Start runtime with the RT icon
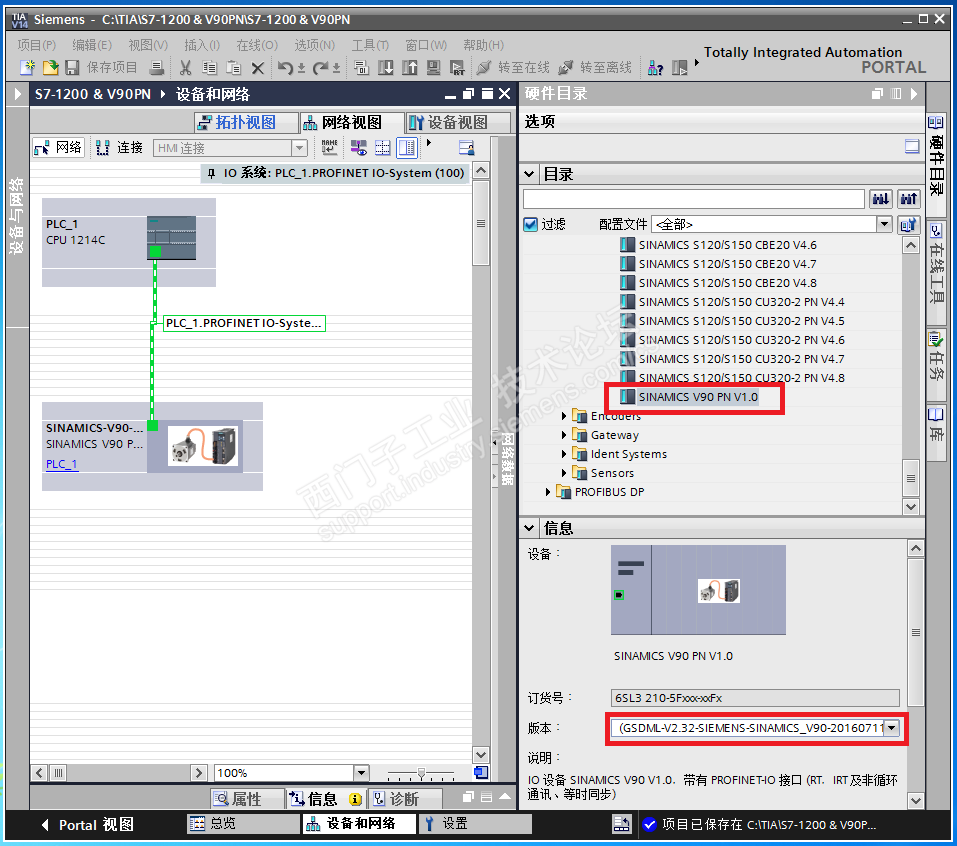Screen dimensions: 957x846 (x=457, y=68)
